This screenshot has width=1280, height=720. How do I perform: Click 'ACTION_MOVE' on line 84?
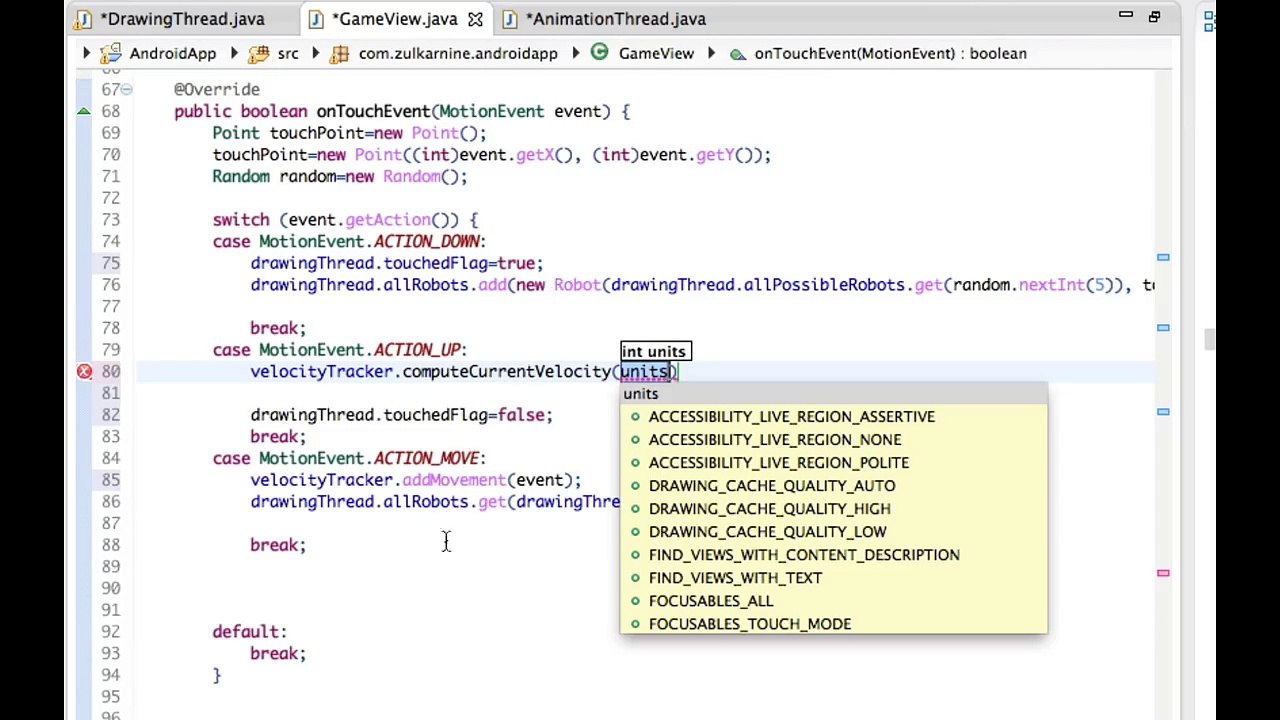click(x=427, y=458)
